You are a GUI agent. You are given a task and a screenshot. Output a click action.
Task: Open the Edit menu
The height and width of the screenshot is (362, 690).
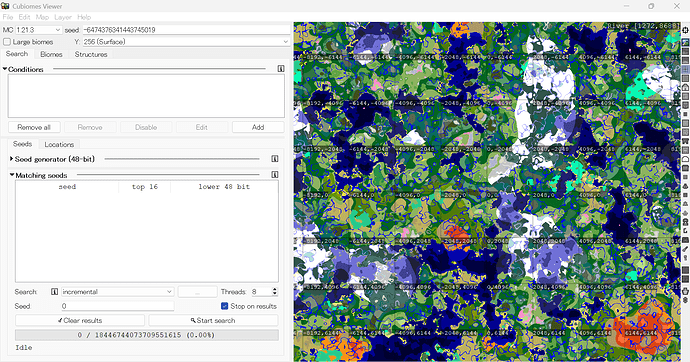24,17
